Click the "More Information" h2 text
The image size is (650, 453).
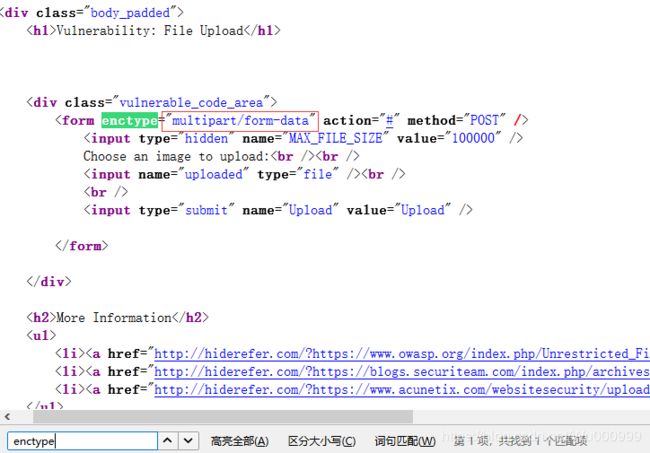(114, 318)
